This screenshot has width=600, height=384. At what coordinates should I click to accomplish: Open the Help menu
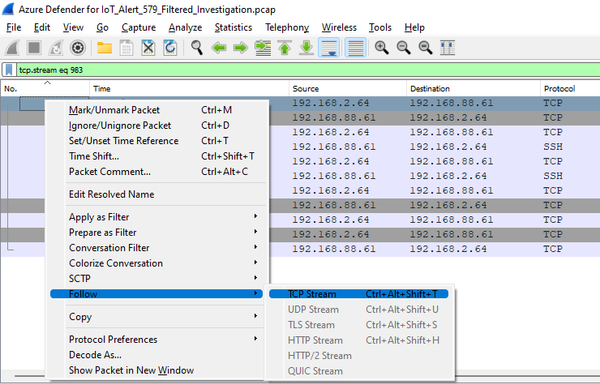[x=414, y=28]
